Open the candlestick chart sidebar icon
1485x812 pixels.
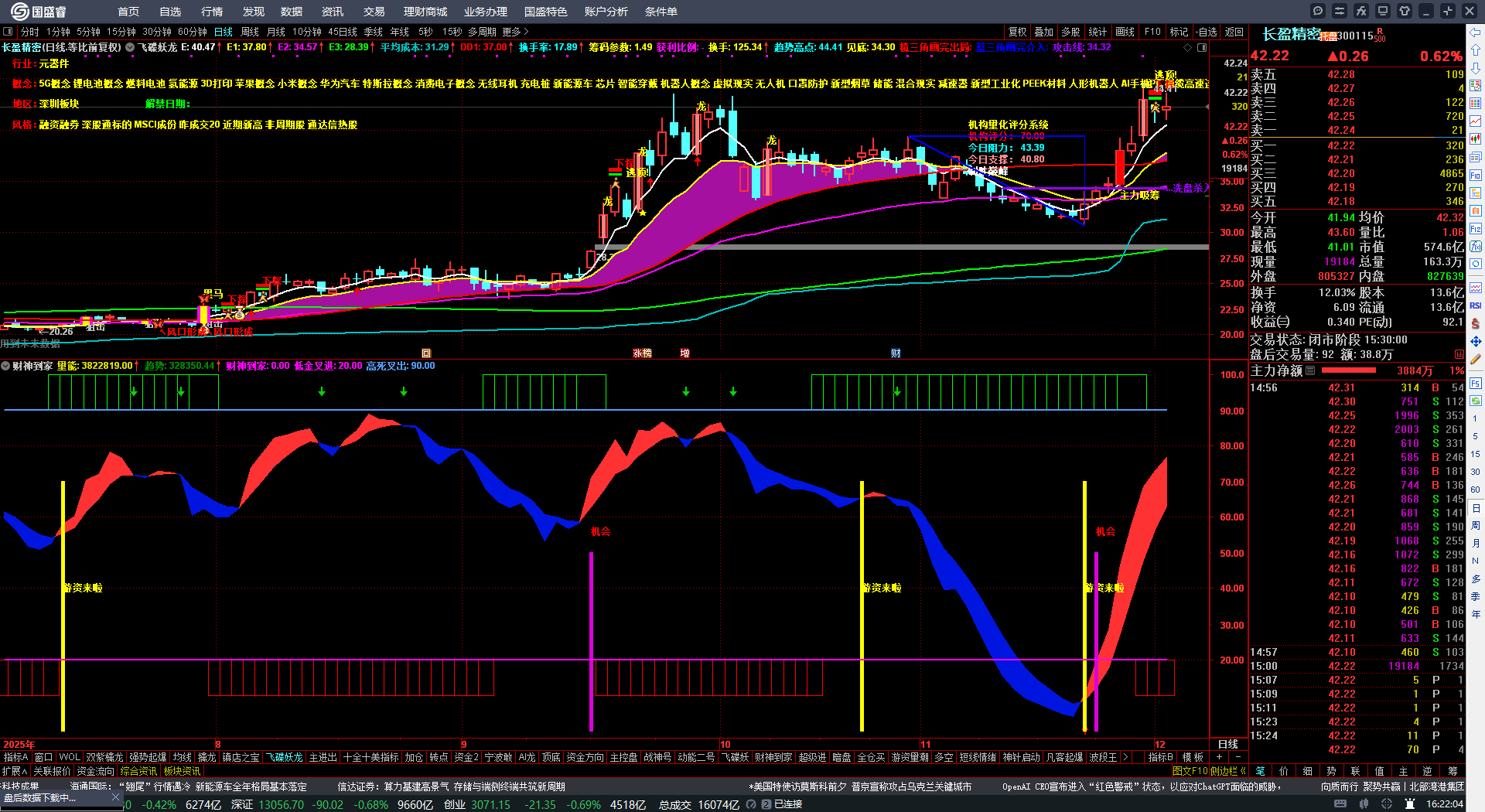1476,139
